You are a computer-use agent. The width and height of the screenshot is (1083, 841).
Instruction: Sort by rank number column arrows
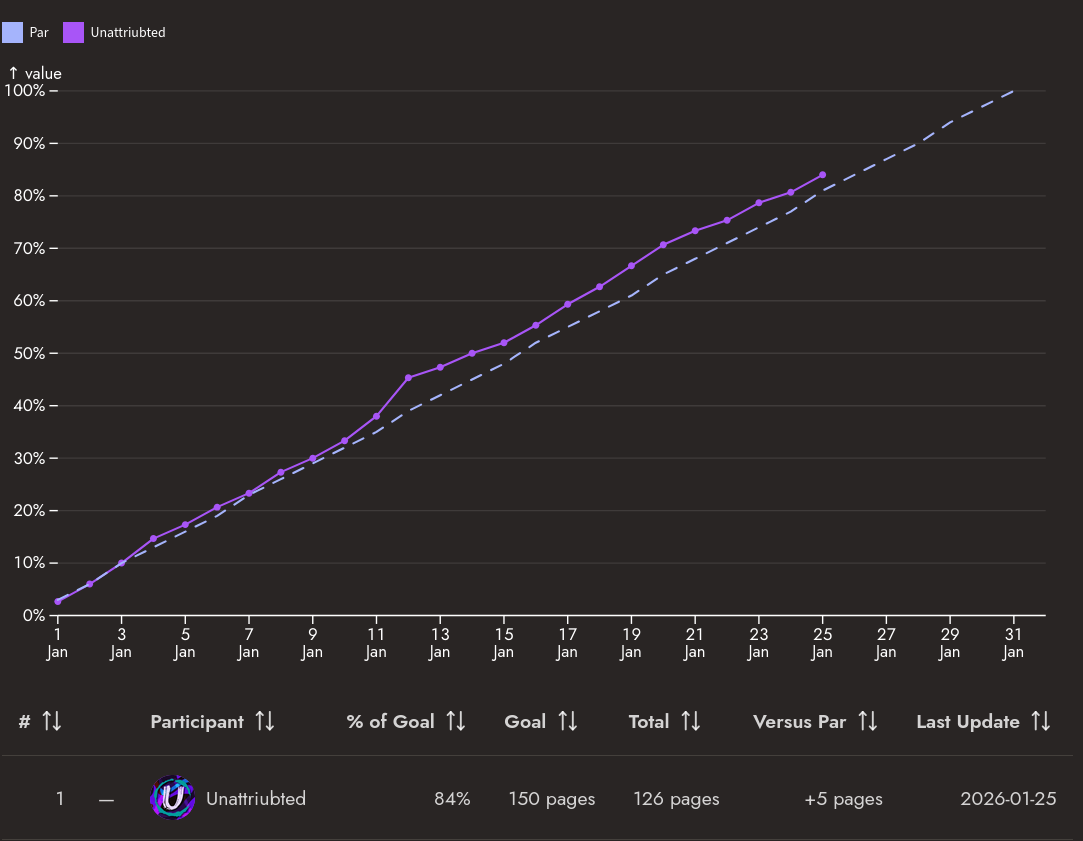click(52, 722)
